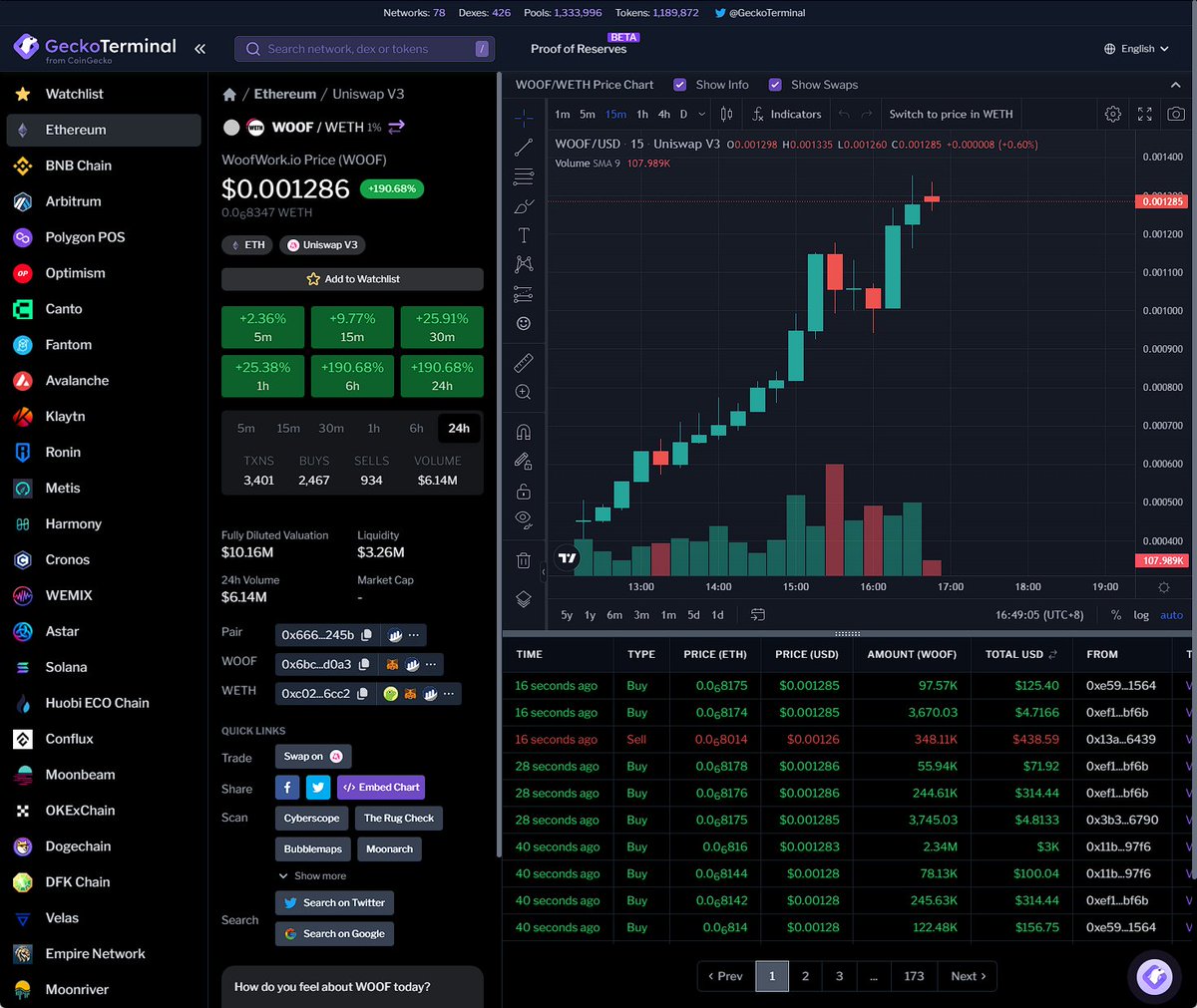
Task: Toggle the log scale option
Action: coord(1141,615)
